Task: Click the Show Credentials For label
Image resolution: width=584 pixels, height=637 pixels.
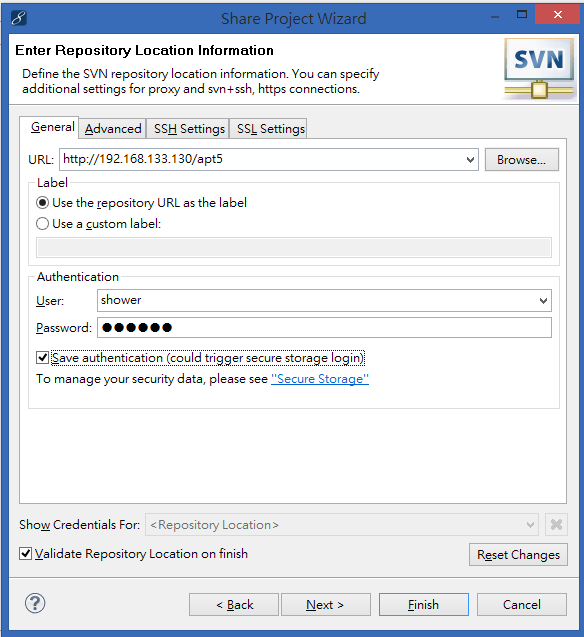Action: tap(80, 524)
